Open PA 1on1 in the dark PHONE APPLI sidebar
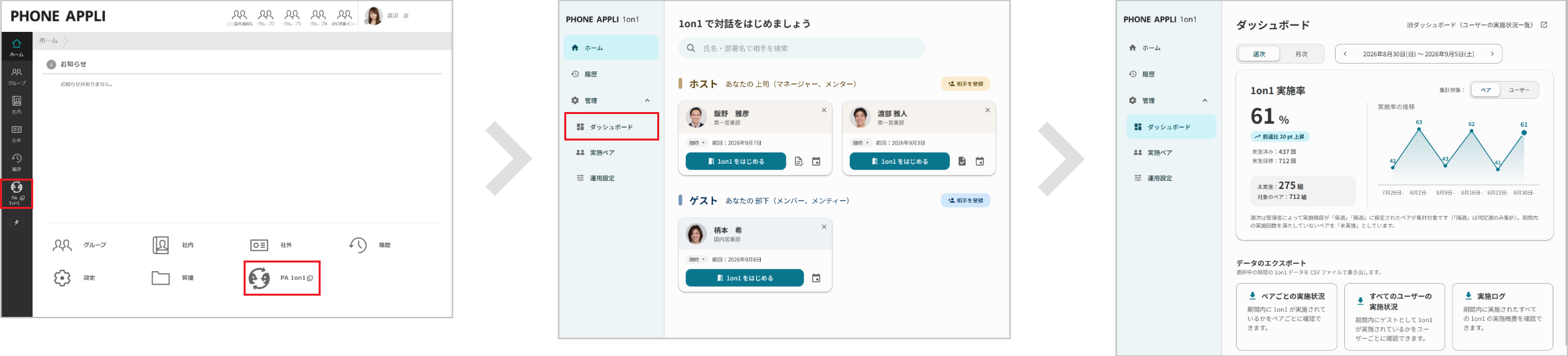 coord(17,193)
